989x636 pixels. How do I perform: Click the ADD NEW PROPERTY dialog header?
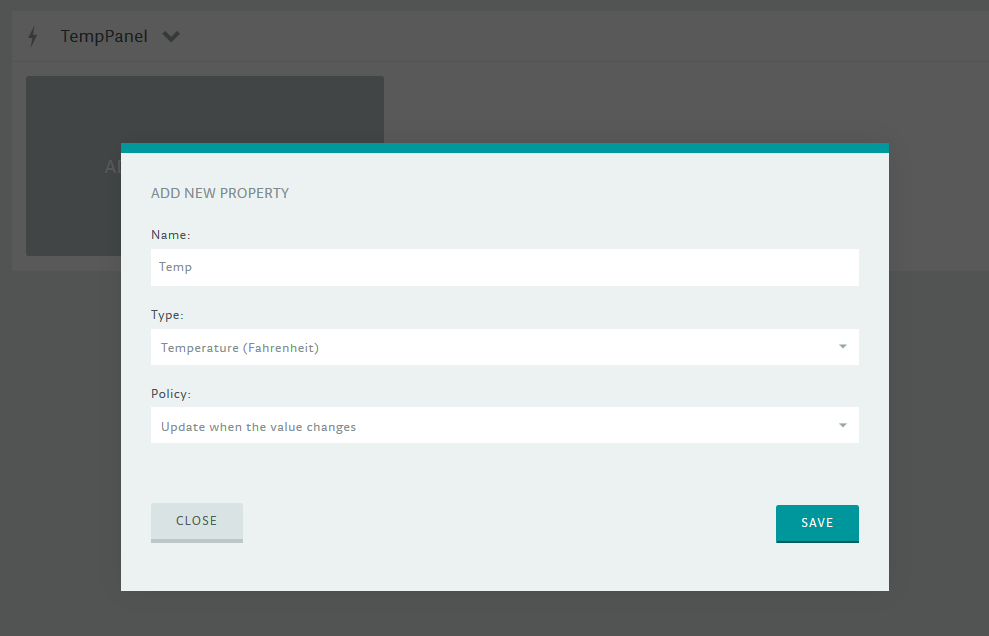(x=220, y=193)
